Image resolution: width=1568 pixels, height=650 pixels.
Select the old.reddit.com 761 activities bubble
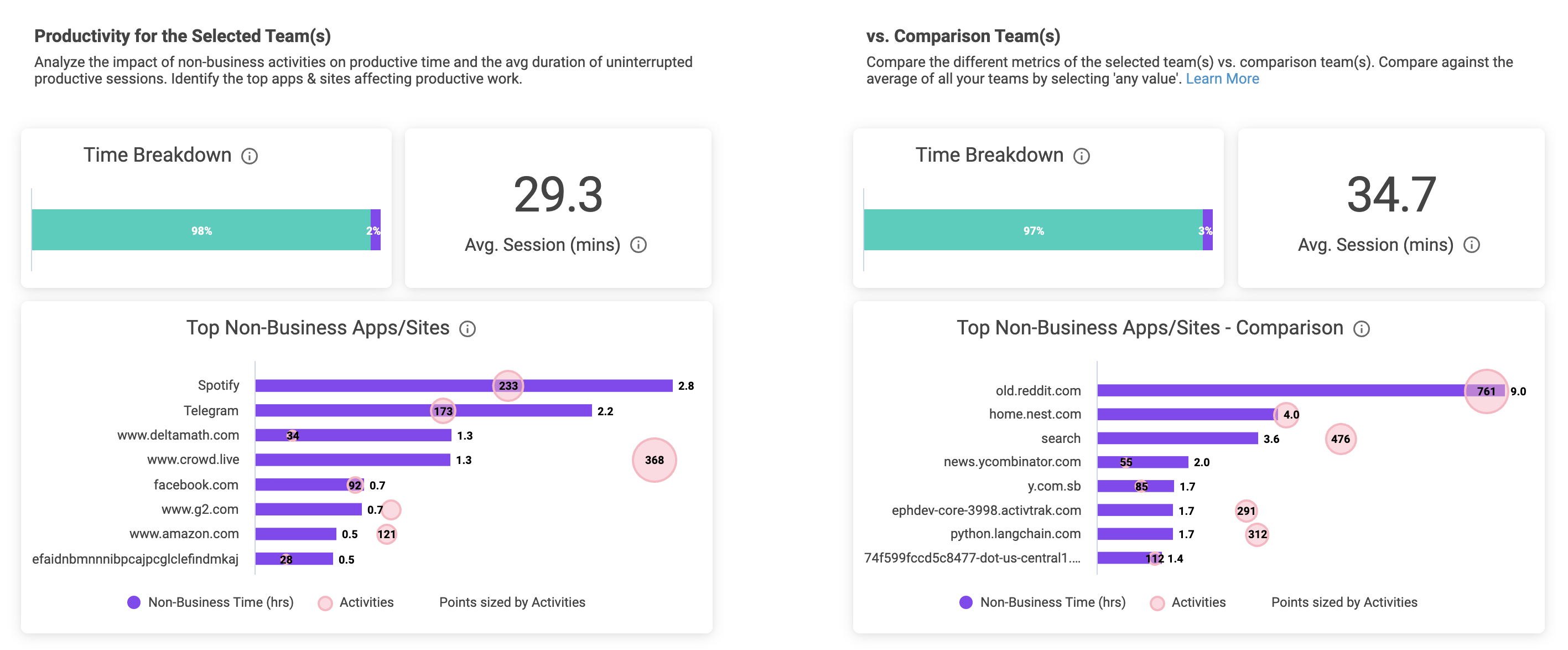point(1485,391)
